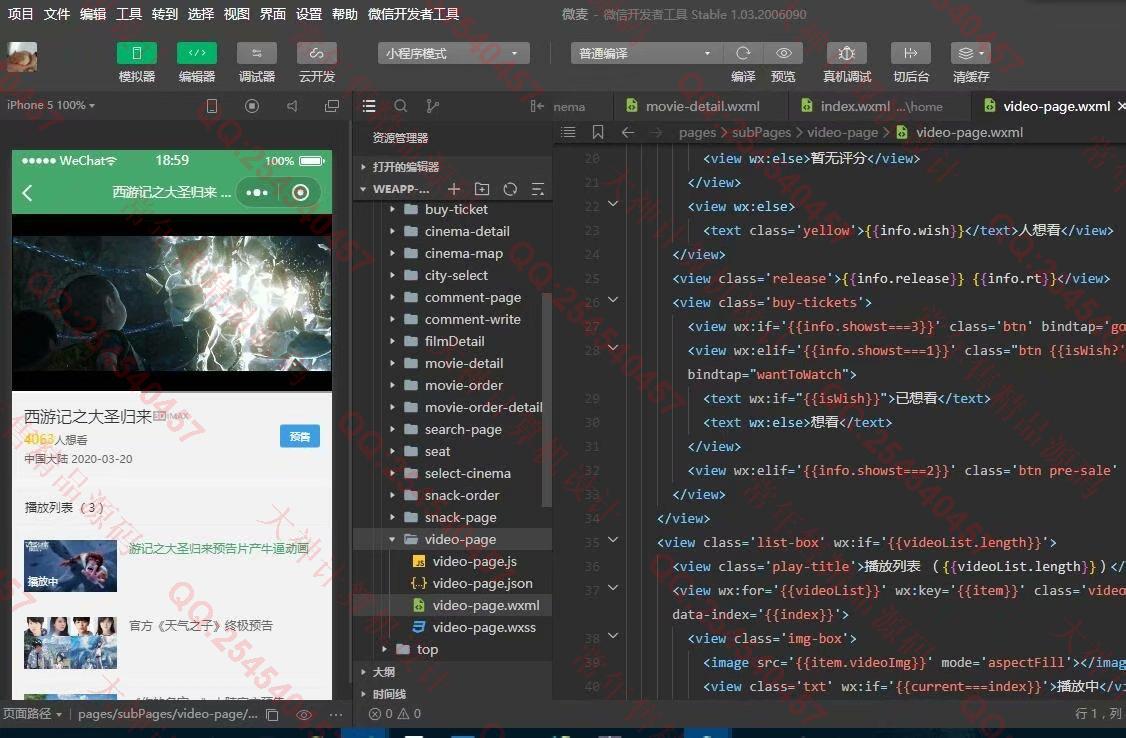Screen dimensions: 1126x738
Task: Toggle the debugger panel (调试器)
Action: tap(257, 54)
